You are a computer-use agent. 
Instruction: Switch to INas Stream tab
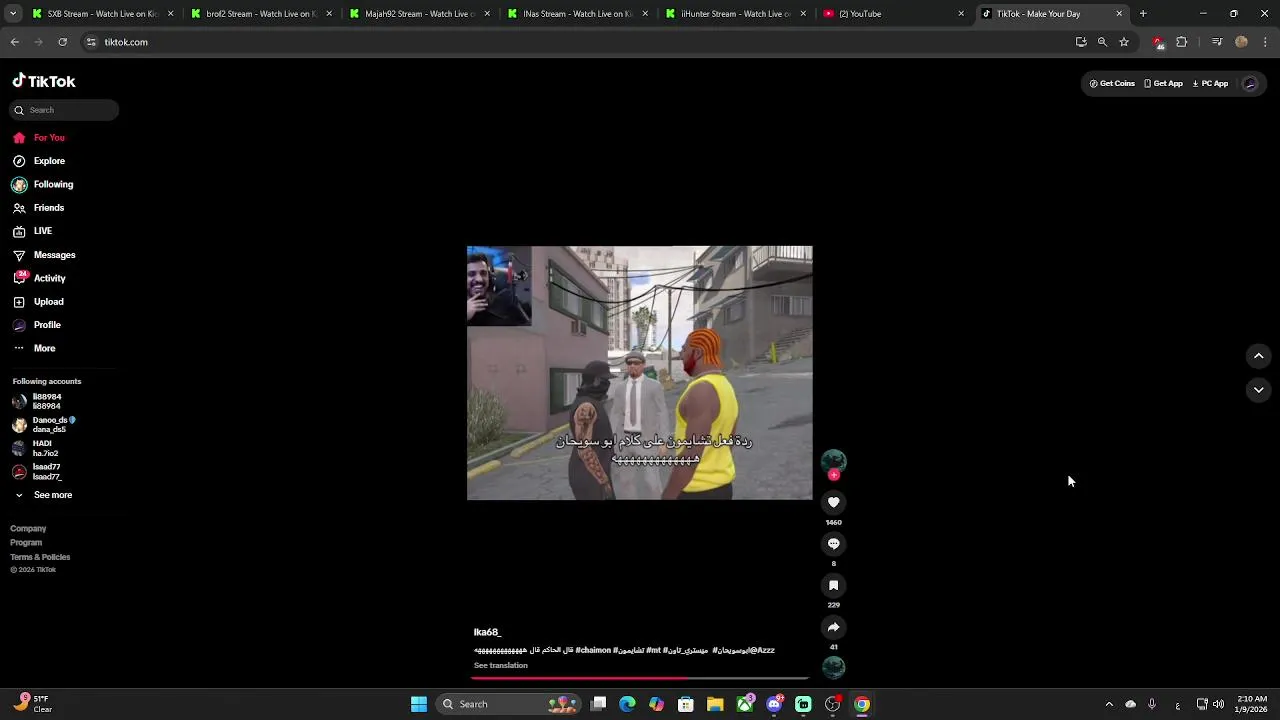576,14
